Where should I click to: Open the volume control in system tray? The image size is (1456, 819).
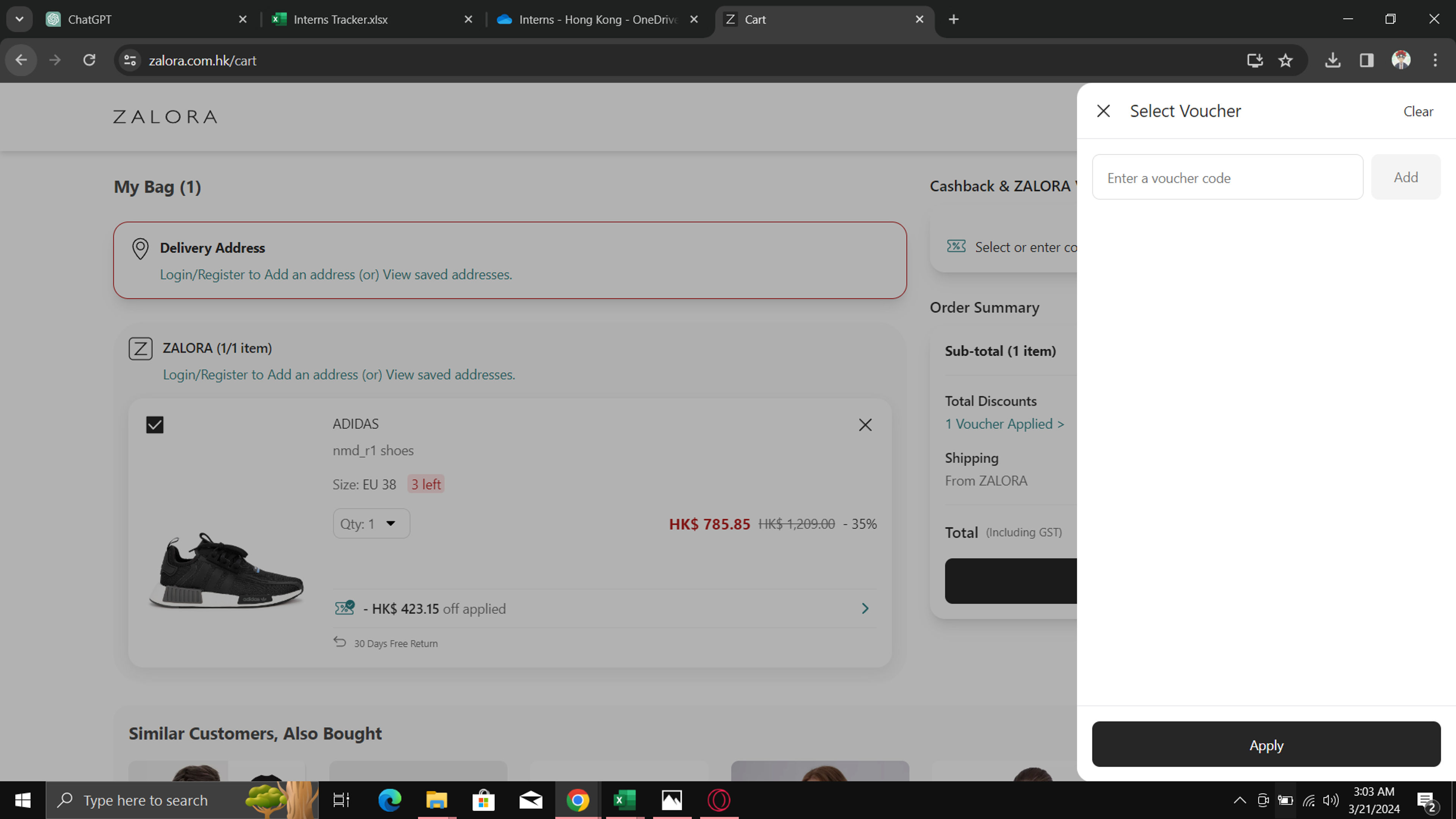coord(1331,800)
